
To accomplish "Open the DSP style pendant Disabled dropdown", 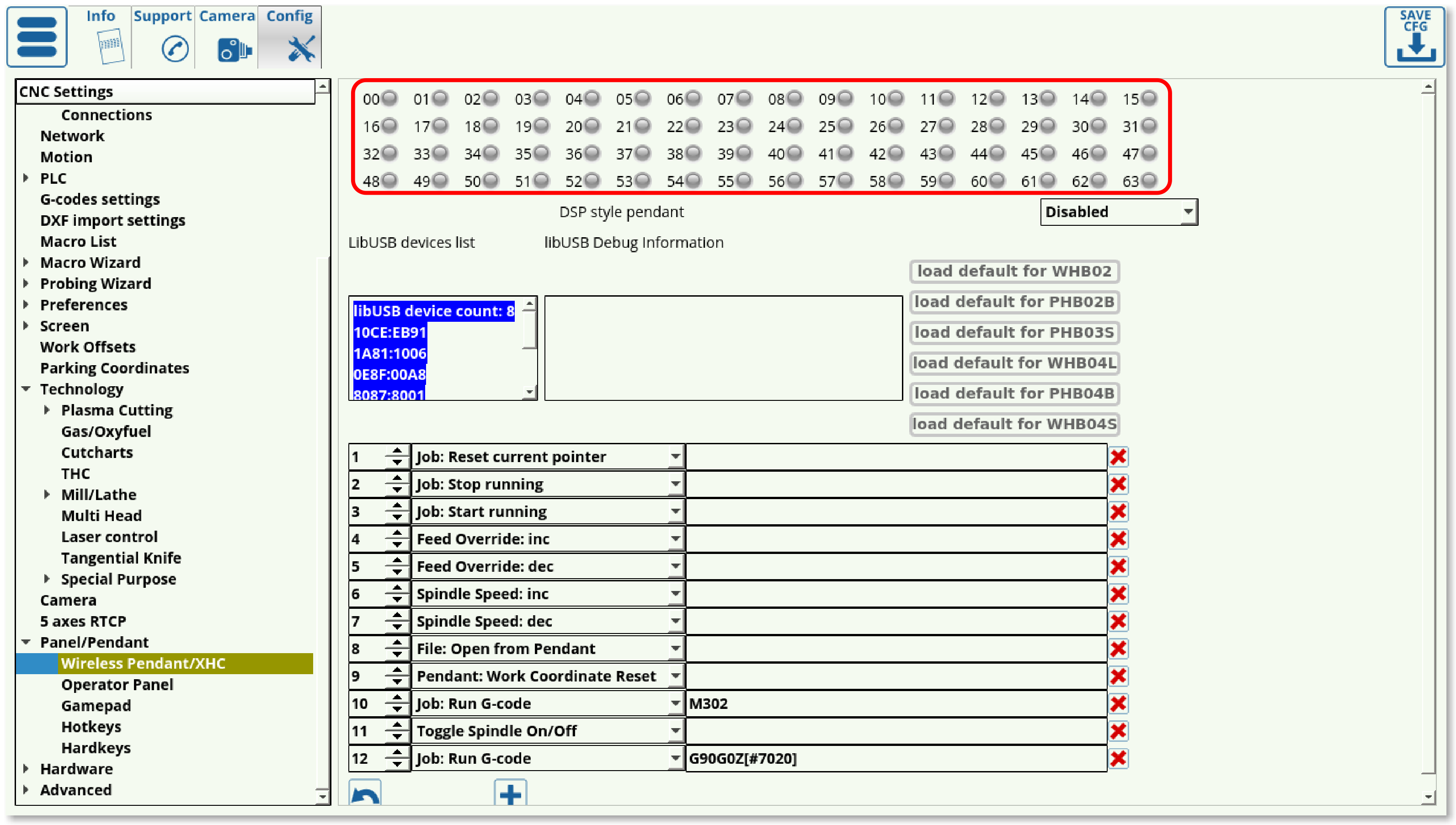I will point(1118,212).
